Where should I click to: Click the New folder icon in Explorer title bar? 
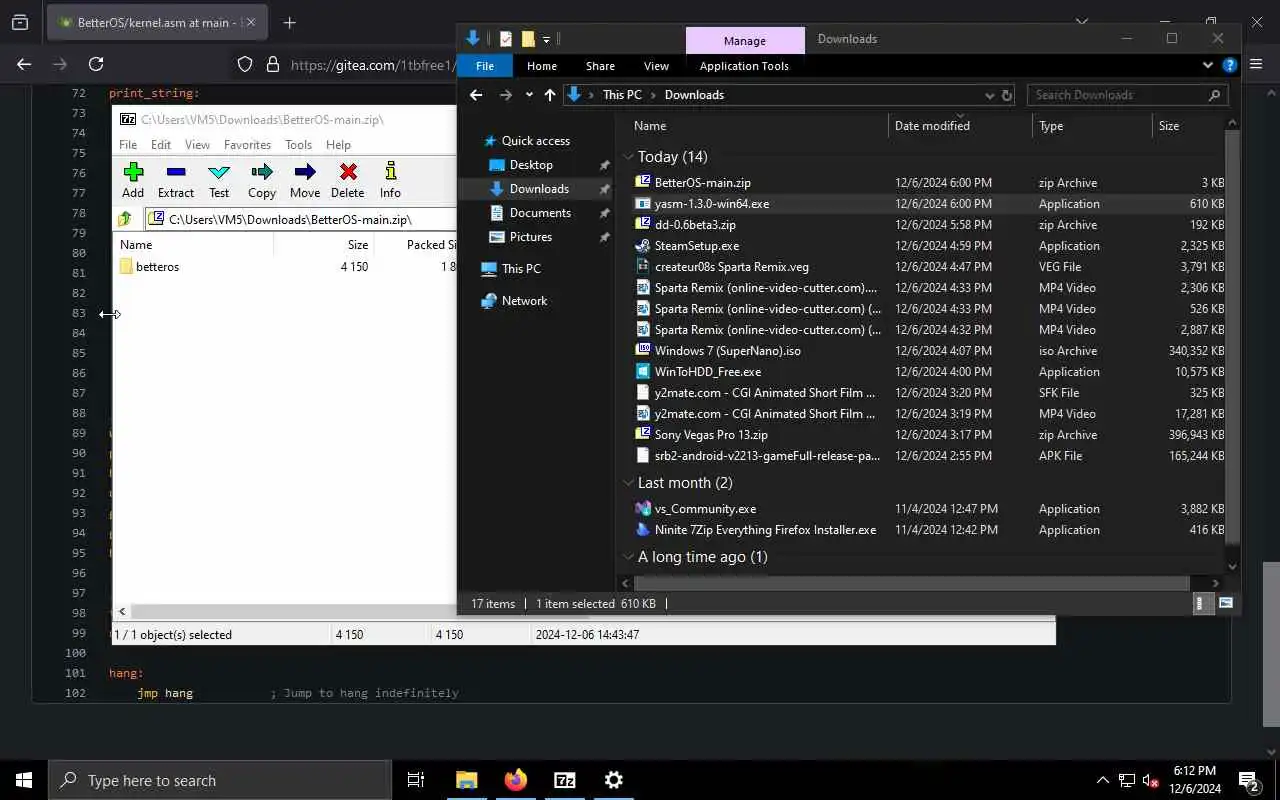(x=528, y=39)
